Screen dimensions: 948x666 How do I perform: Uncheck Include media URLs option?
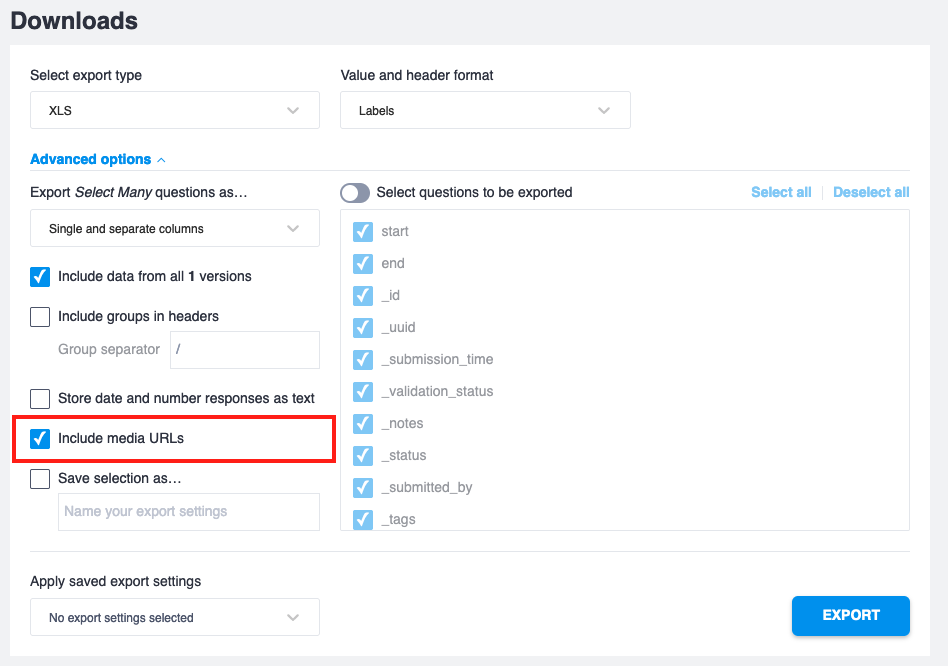click(40, 439)
